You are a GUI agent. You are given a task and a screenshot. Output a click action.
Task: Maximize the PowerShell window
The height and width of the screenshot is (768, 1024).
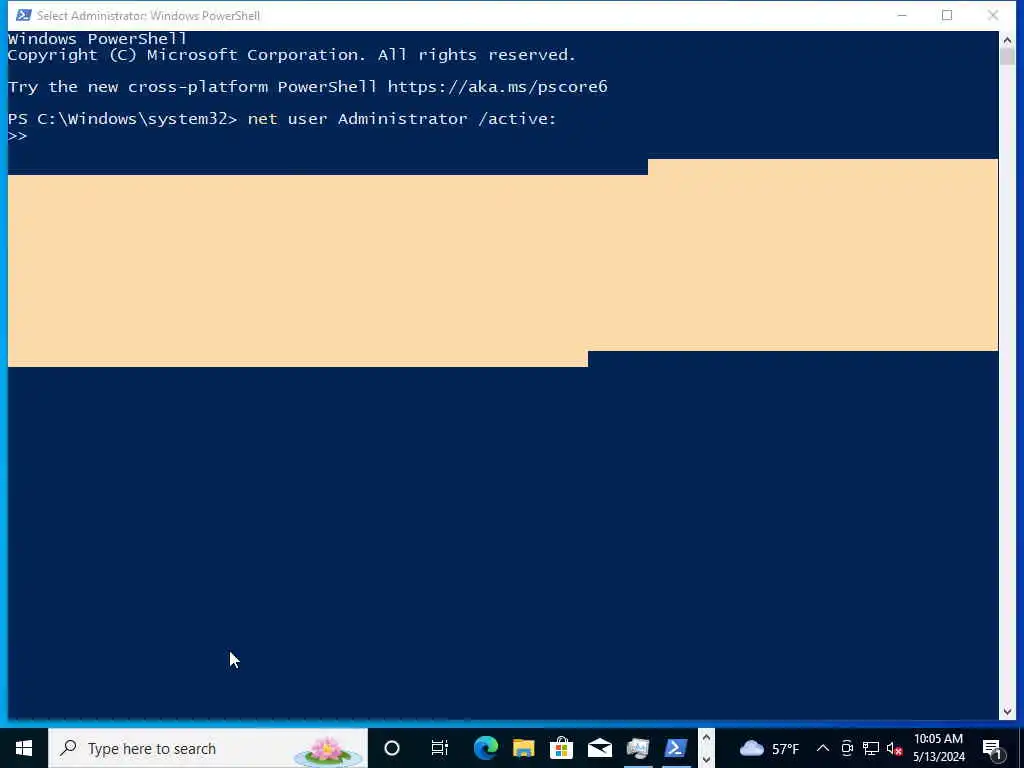tap(947, 15)
